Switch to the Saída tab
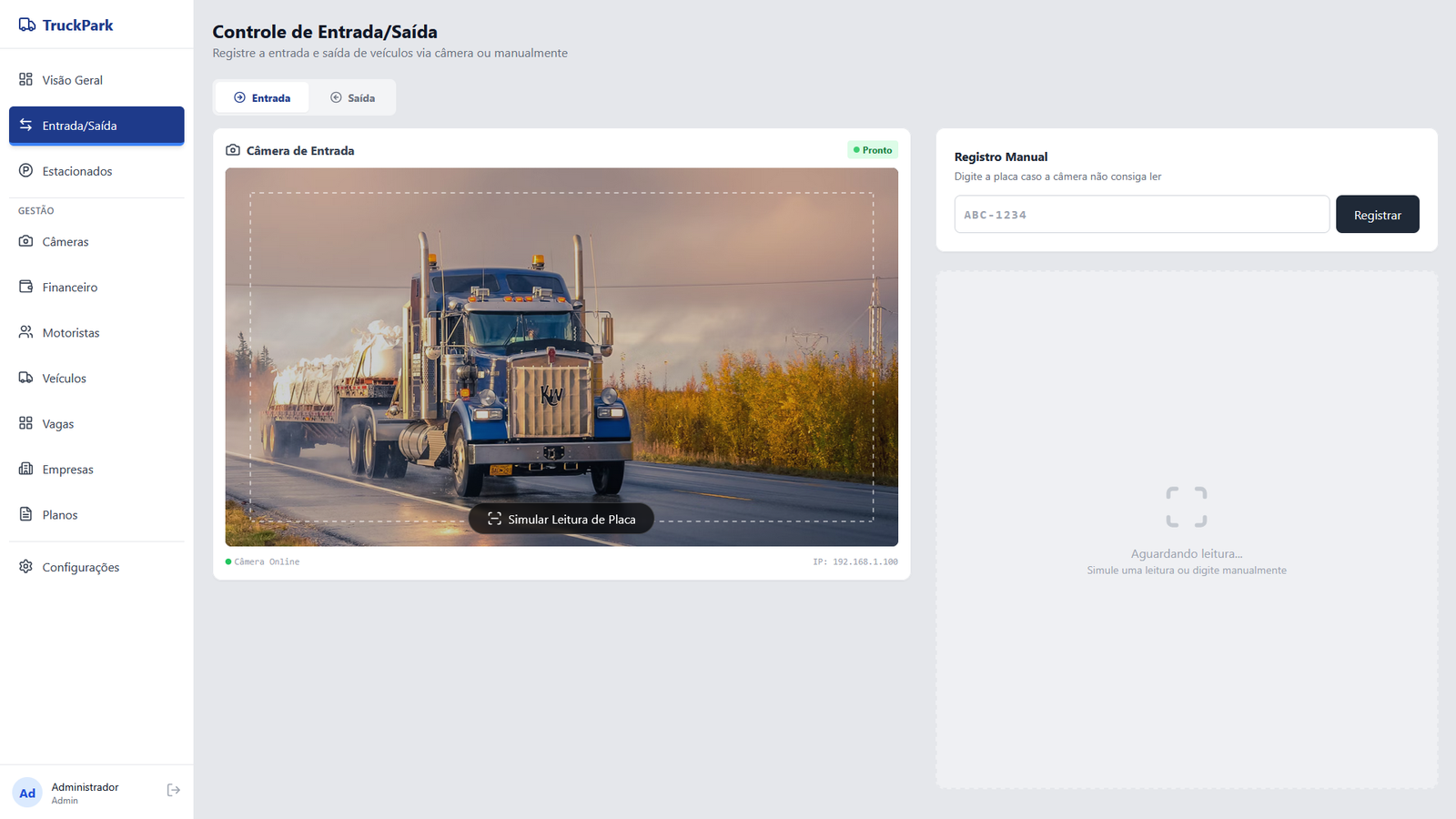The image size is (1456, 819). (353, 97)
